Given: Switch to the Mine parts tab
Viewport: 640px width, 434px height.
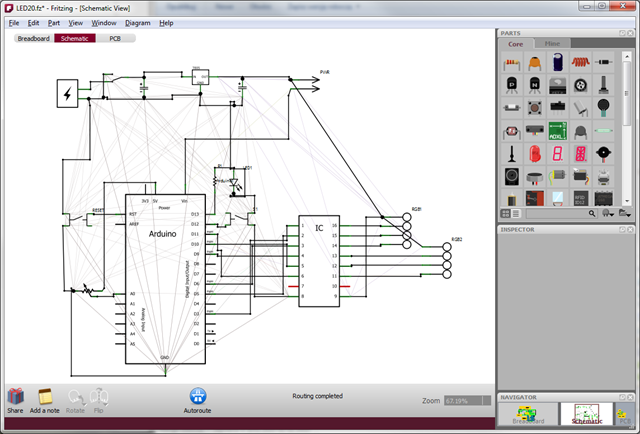Looking at the screenshot, I should 552,44.
